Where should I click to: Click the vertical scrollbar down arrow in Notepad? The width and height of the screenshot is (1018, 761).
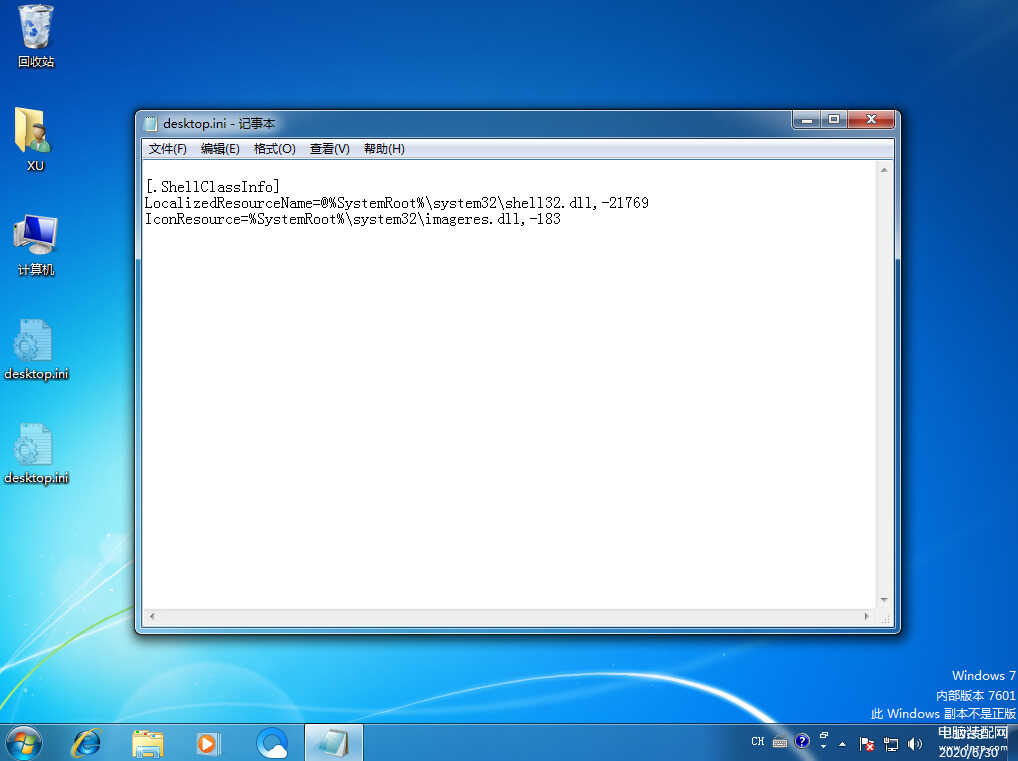pos(884,600)
